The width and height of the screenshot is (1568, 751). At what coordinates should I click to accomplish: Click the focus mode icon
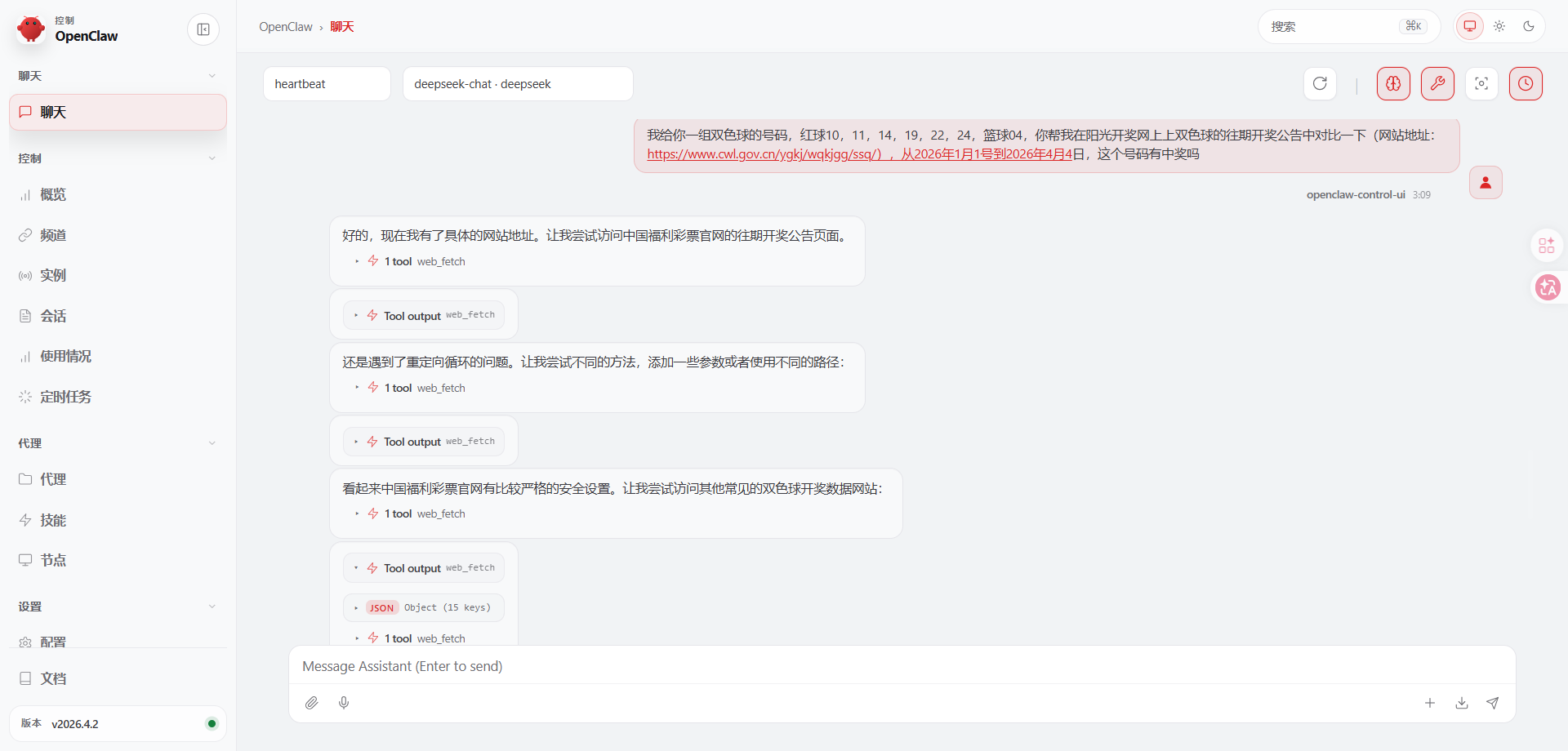1481,83
